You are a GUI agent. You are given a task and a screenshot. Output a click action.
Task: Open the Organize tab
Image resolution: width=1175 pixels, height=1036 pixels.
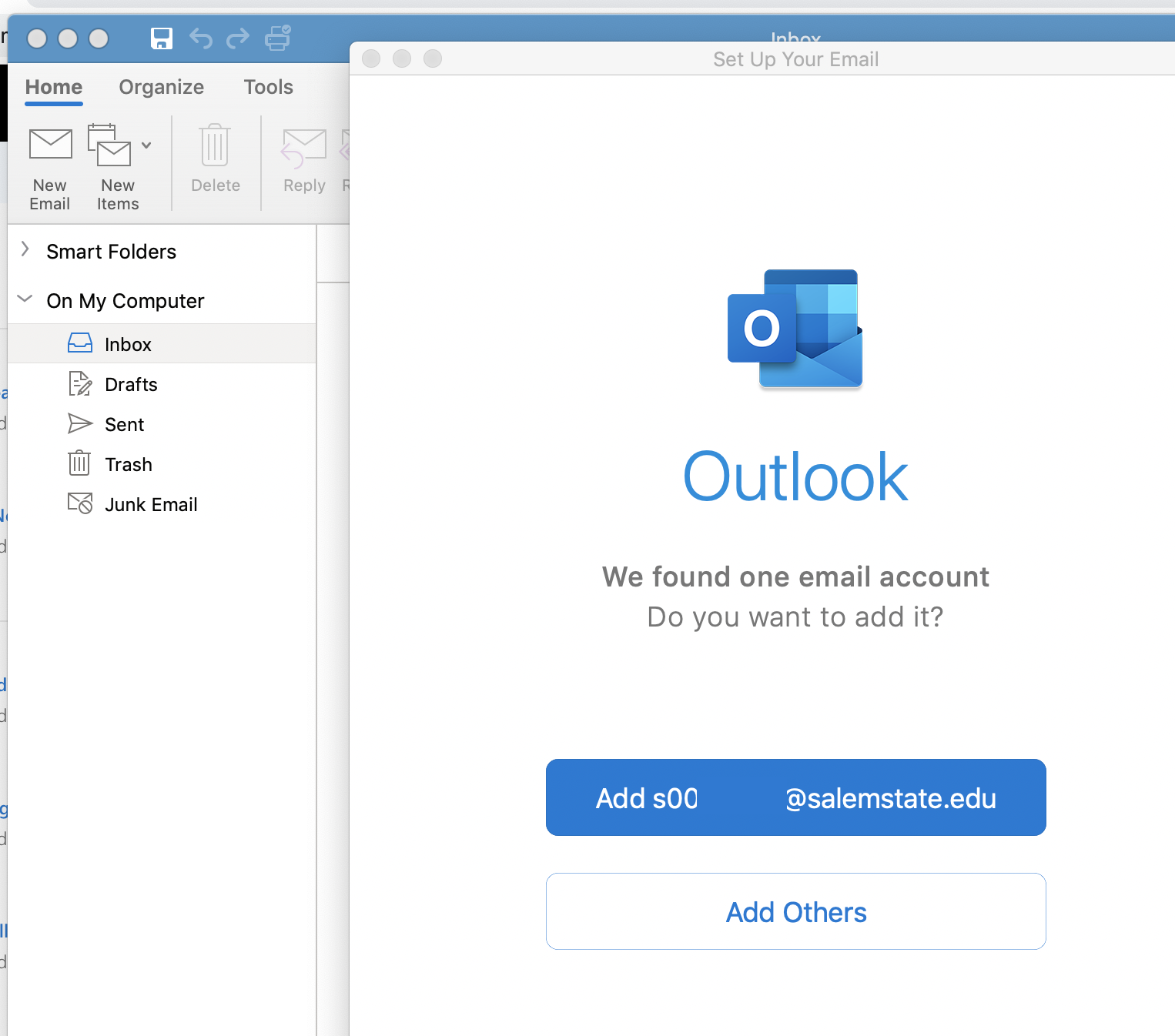pos(162,87)
